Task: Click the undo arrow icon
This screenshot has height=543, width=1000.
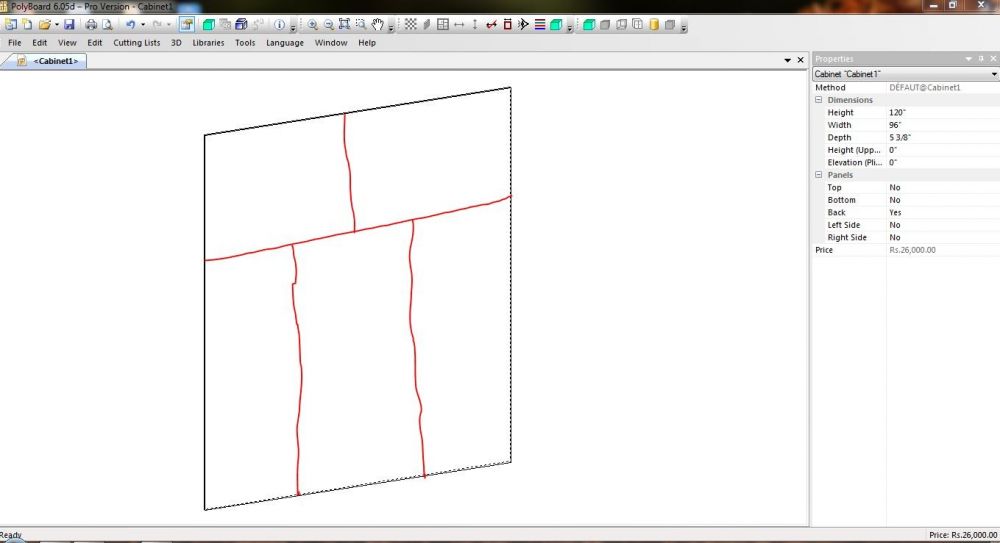Action: 130,24
